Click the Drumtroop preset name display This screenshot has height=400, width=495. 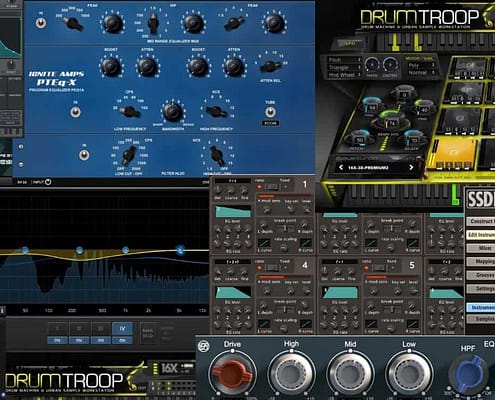(x=376, y=168)
